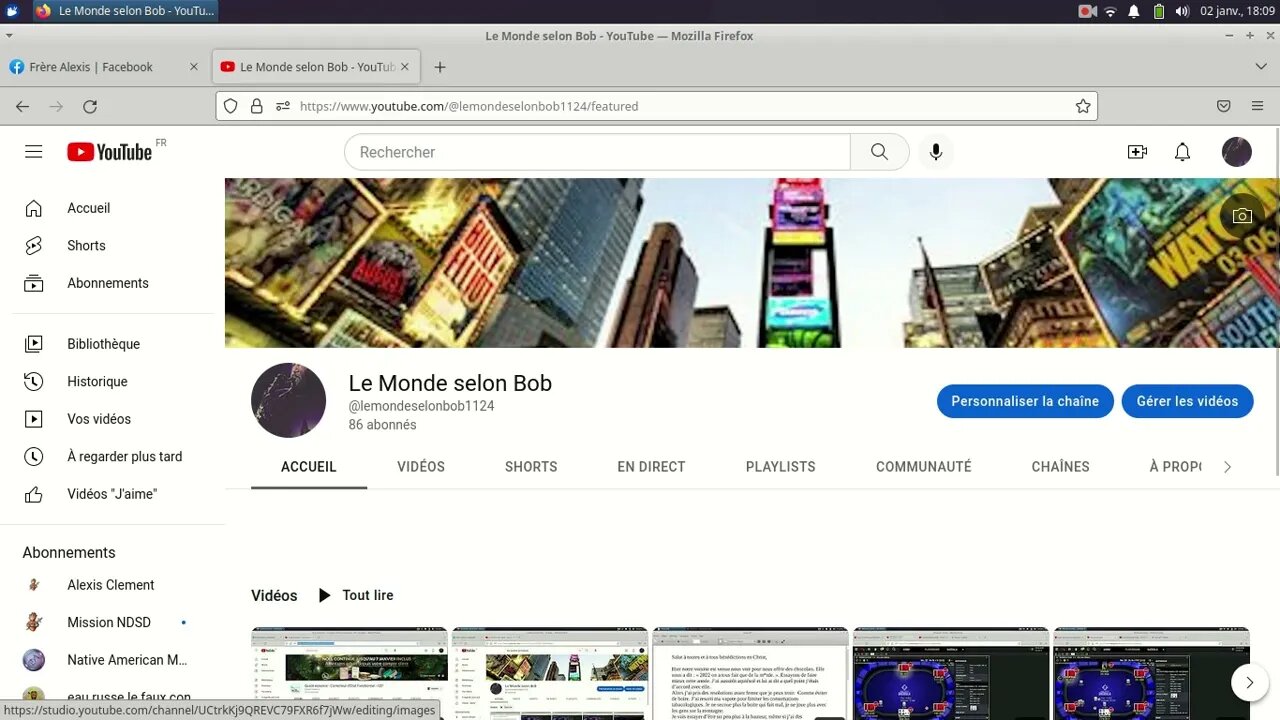1280x720 pixels.
Task: Click Tout lire play all button
Action: point(356,595)
